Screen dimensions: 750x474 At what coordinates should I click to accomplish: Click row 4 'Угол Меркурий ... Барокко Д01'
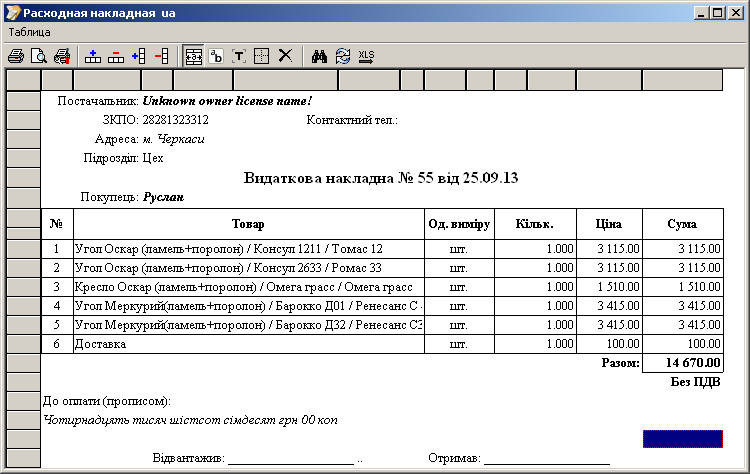coord(249,306)
